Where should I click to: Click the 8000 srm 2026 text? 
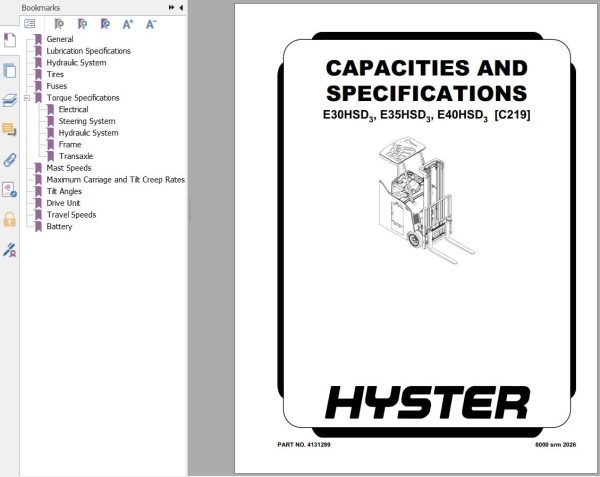coord(555,444)
